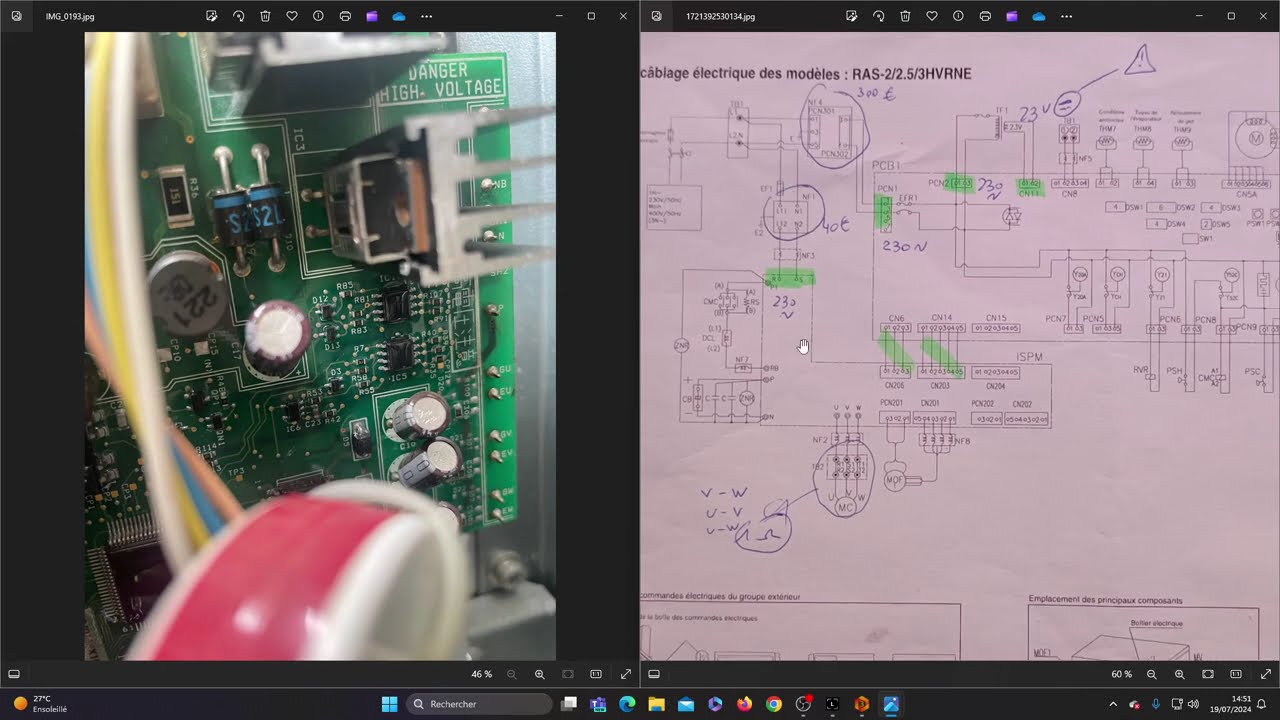Screen dimensions: 1280x720
Task: Open Photos app icon on taskbar
Action: pyautogui.click(x=890, y=704)
